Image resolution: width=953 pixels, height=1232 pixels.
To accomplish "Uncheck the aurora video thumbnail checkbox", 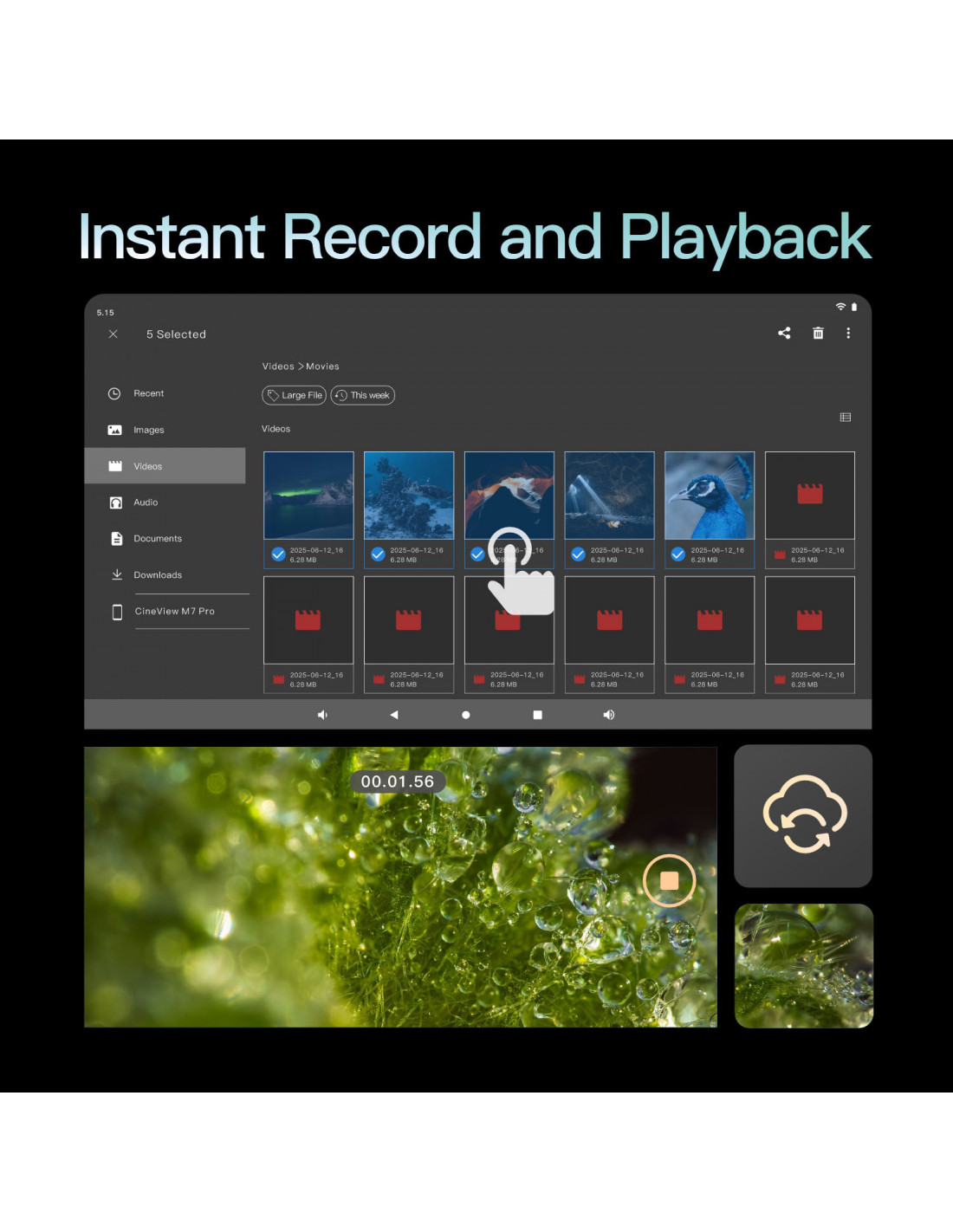I will pos(278,554).
